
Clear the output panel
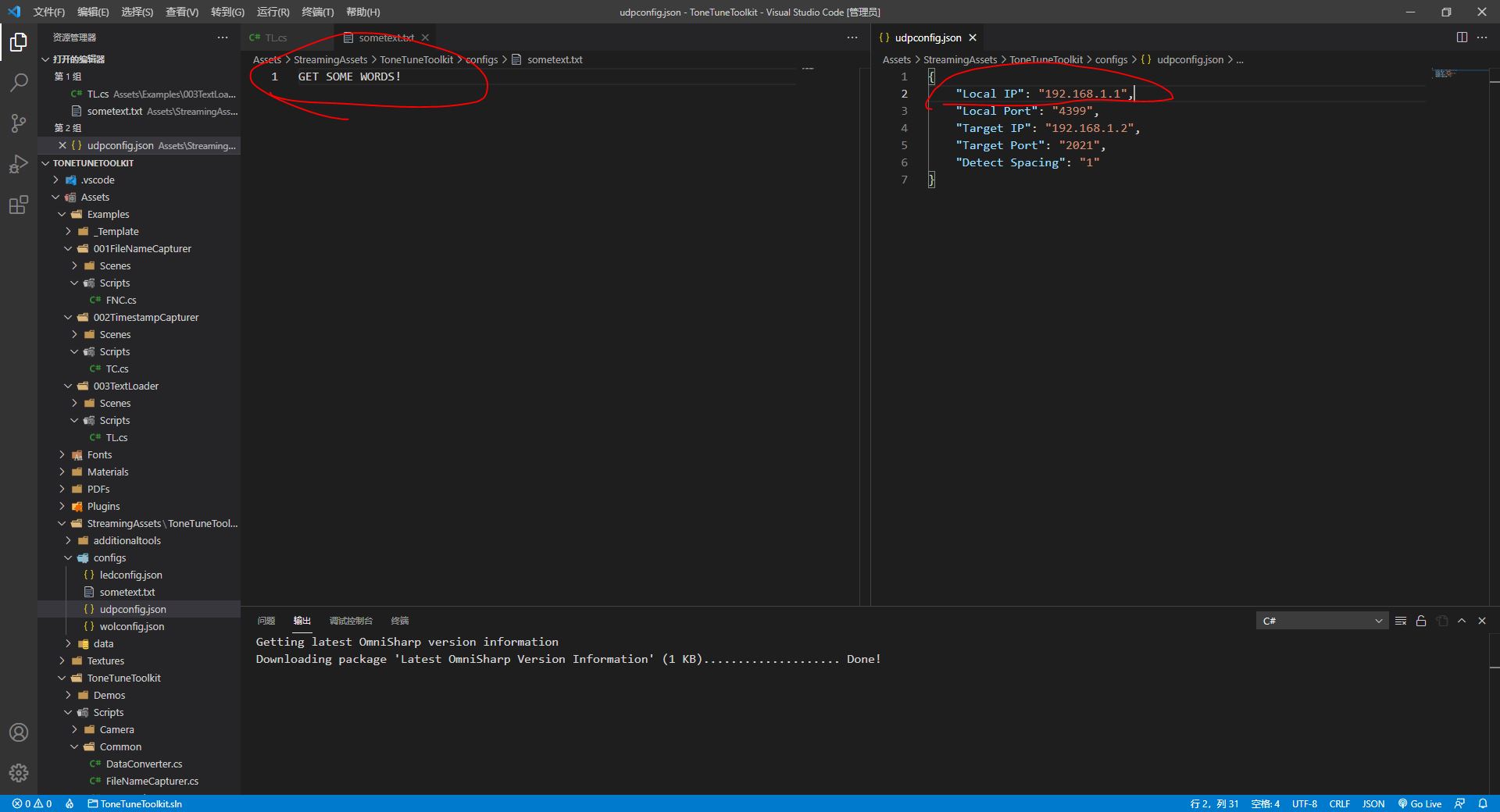pos(1401,621)
